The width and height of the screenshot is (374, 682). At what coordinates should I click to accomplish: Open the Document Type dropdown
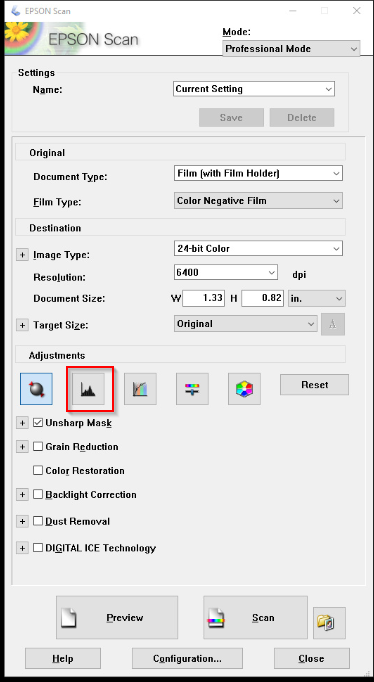click(x=258, y=173)
